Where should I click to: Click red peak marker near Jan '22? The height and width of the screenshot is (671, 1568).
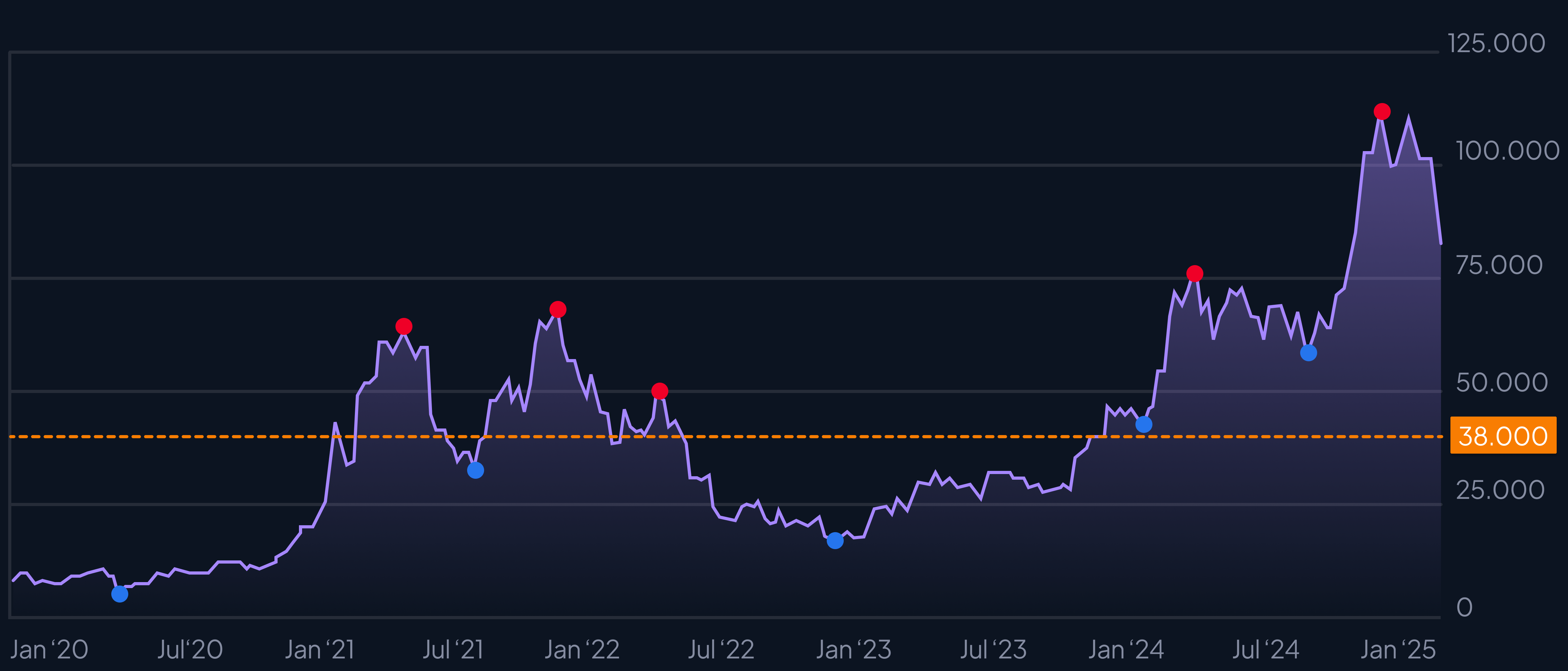[x=558, y=309]
